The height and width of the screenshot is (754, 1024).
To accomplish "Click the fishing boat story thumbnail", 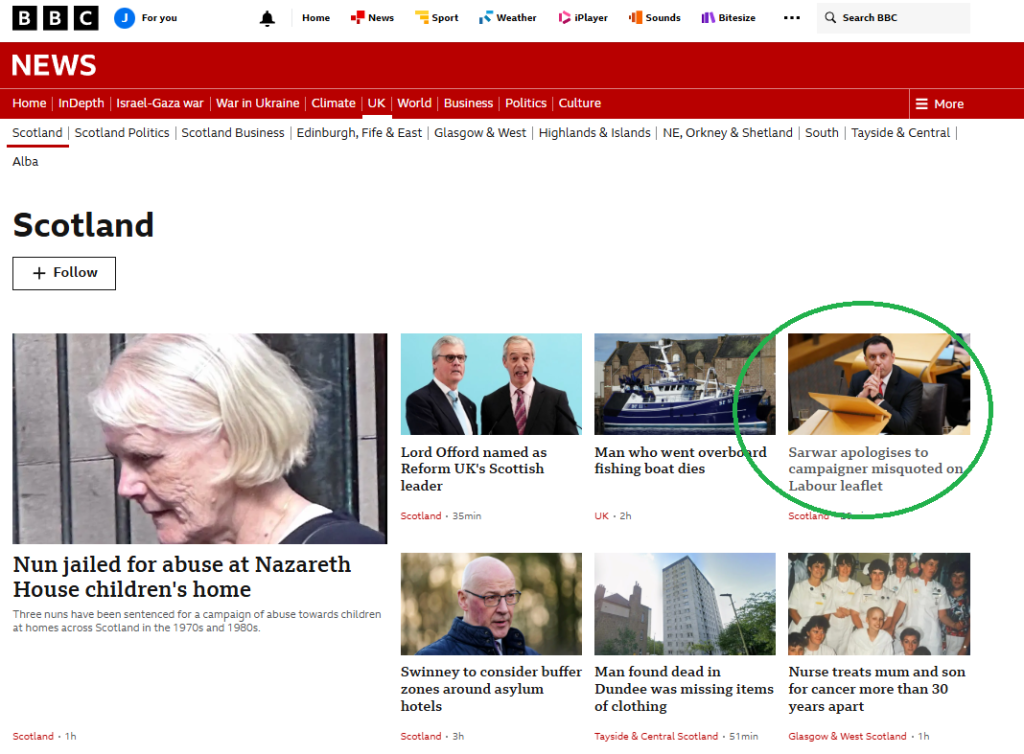I will coord(684,384).
